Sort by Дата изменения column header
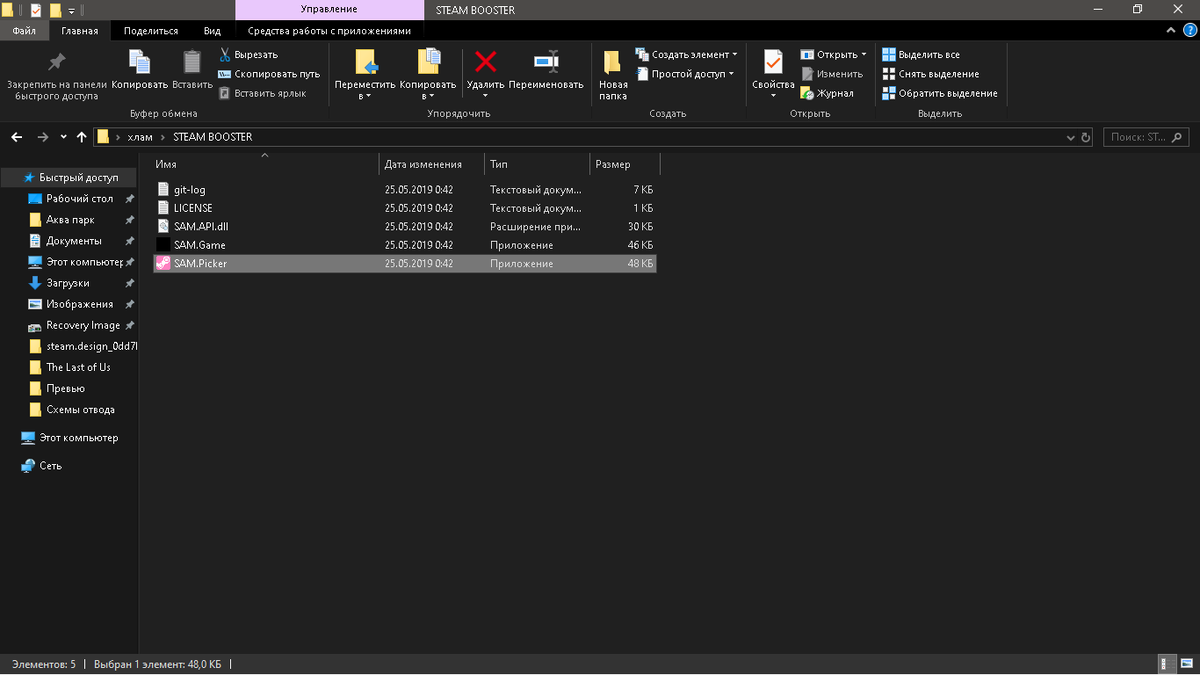The width and height of the screenshot is (1200, 675). point(432,164)
